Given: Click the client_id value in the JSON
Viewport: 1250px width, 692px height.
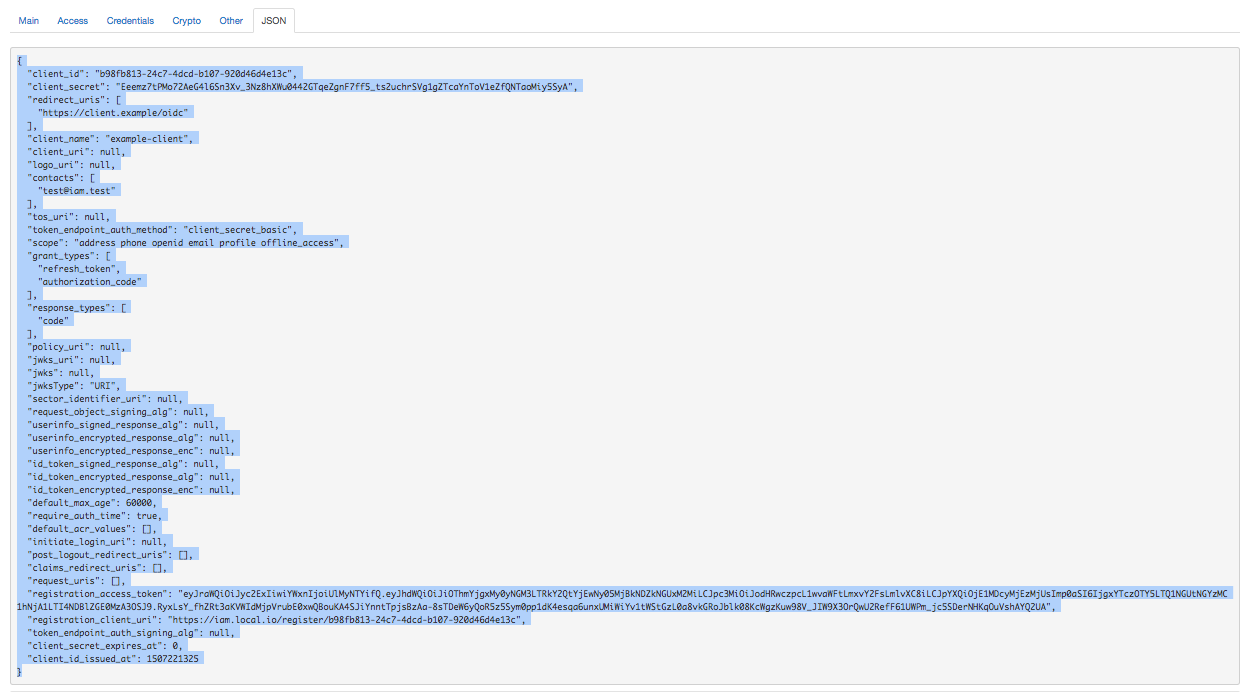Looking at the screenshot, I should (x=193, y=74).
